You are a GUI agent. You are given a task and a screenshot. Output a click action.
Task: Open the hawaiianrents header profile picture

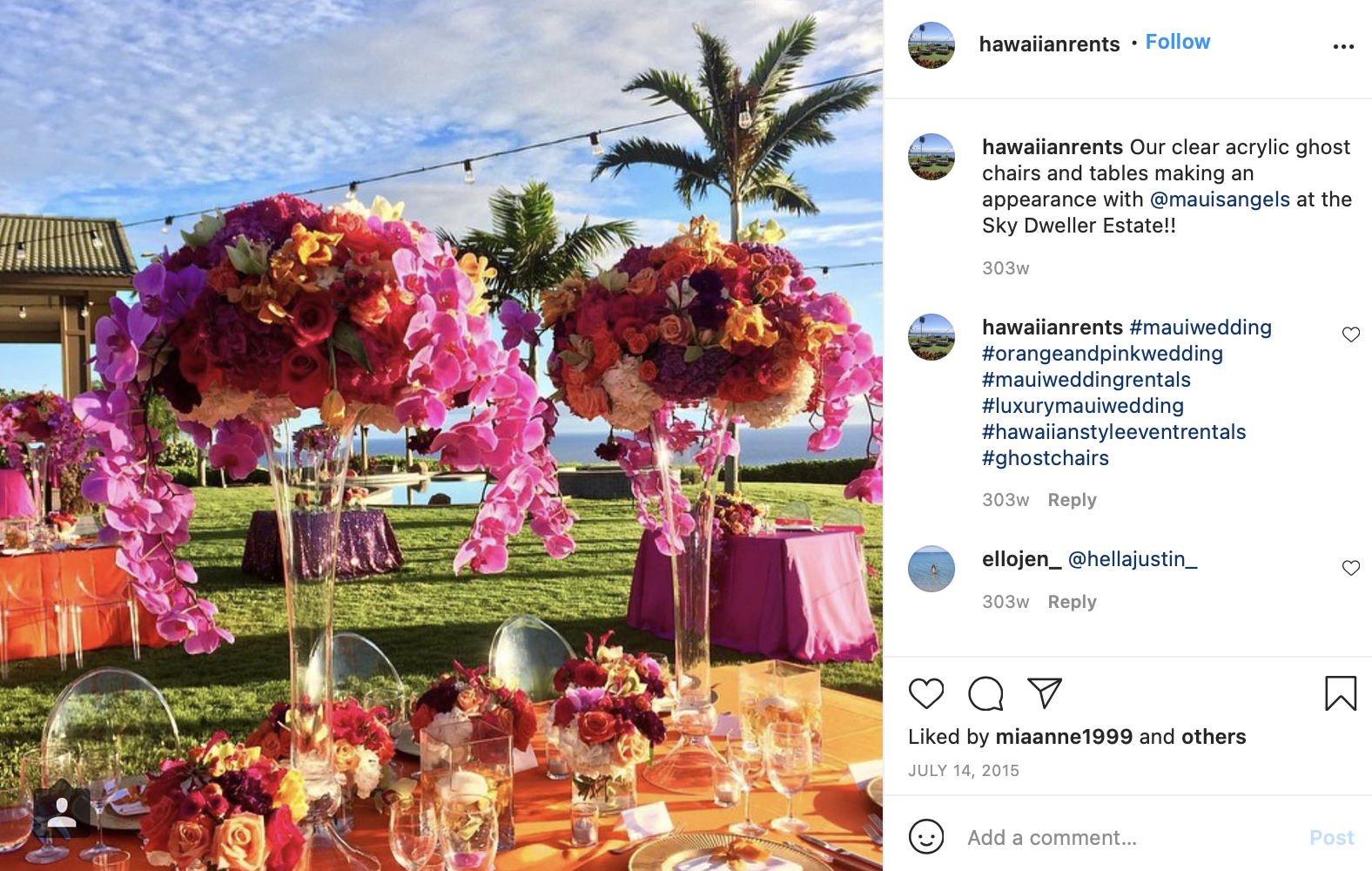931,45
